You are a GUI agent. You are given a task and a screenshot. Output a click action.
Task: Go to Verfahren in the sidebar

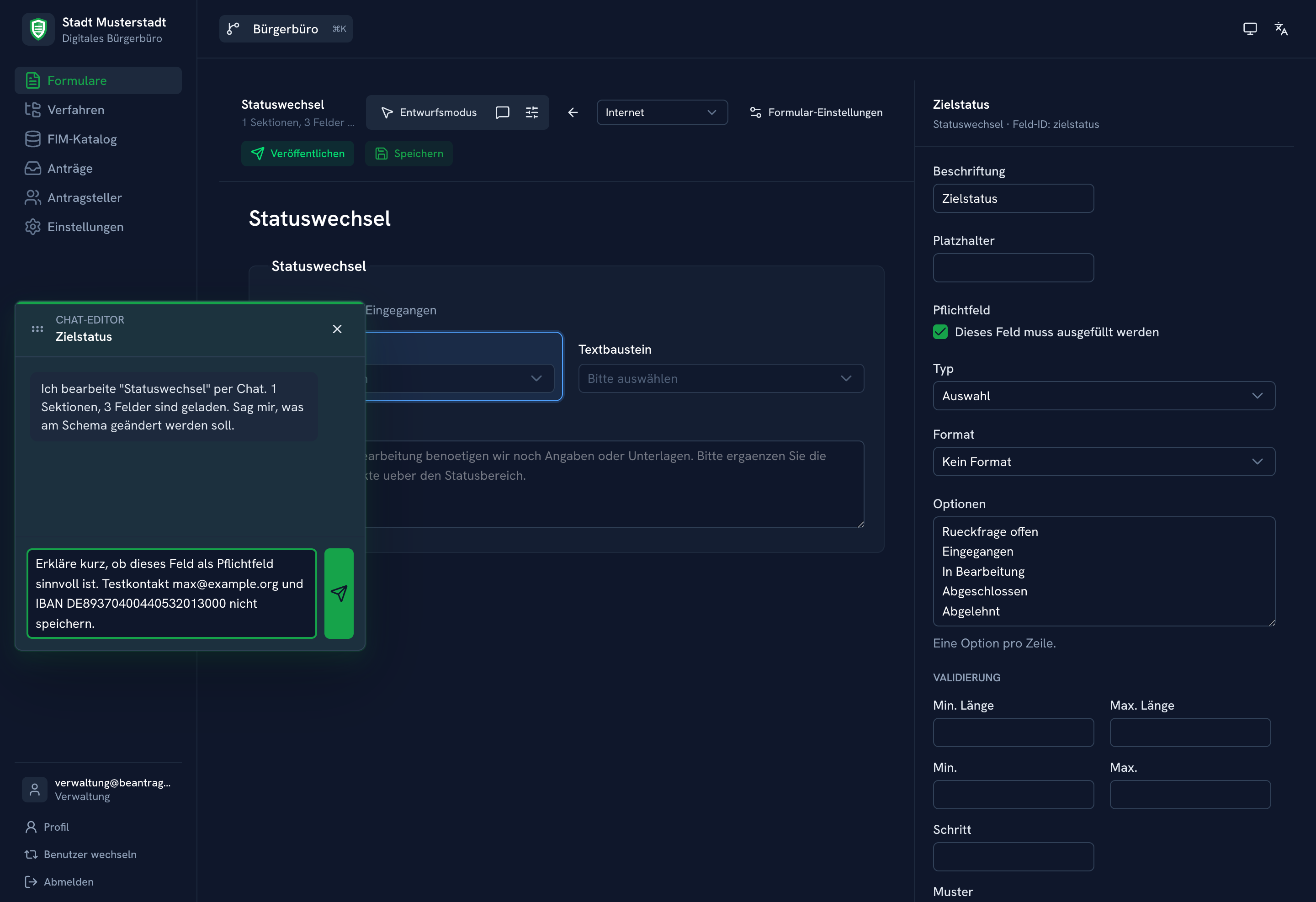coord(98,110)
